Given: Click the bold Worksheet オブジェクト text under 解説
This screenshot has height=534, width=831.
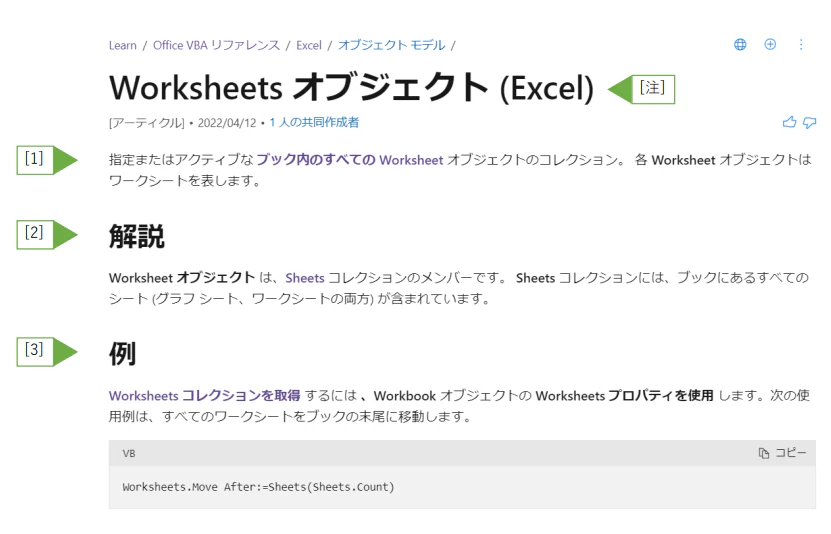Looking at the screenshot, I should pos(182,278).
